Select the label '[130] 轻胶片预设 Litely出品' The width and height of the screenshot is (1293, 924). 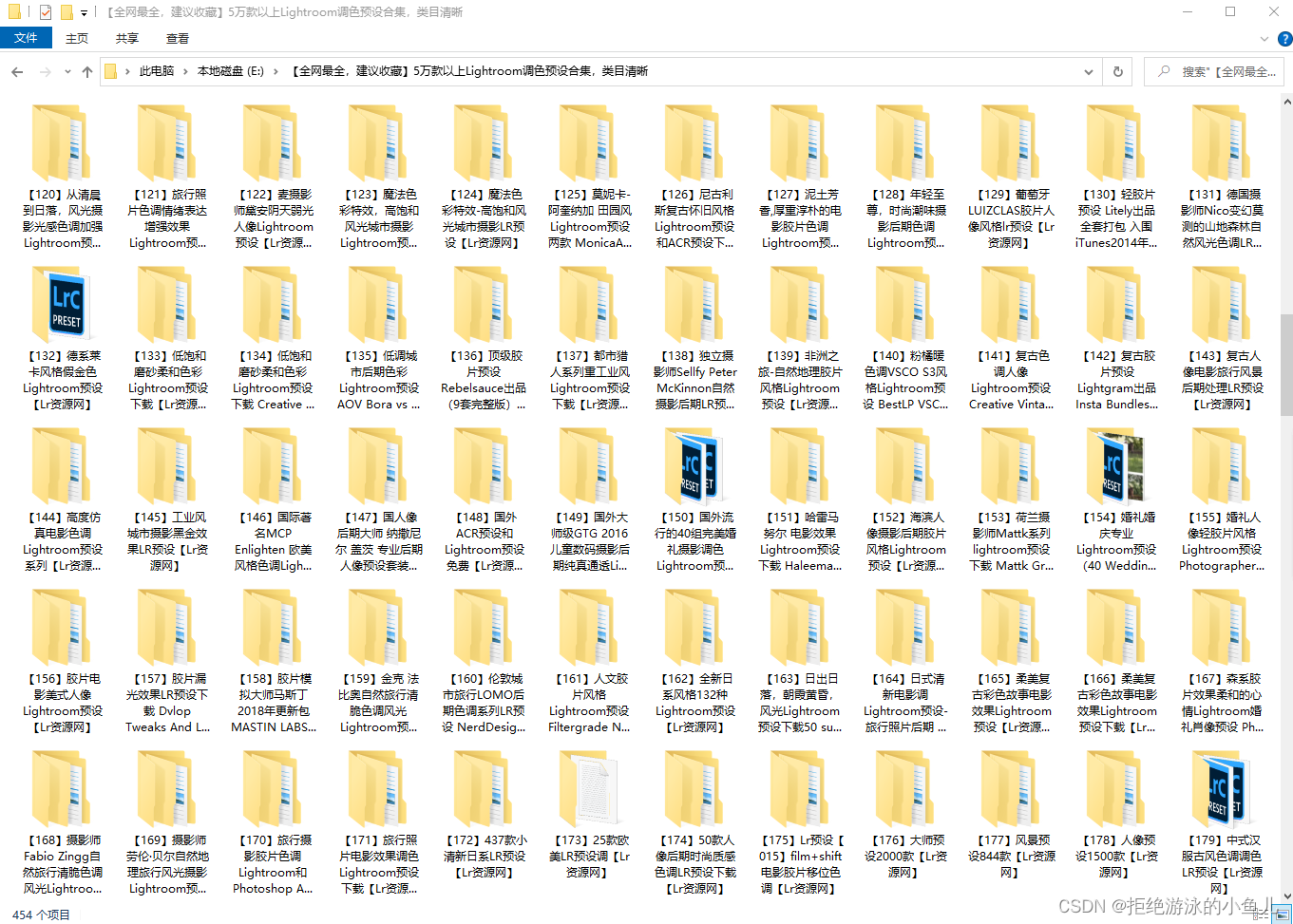(x=1116, y=218)
